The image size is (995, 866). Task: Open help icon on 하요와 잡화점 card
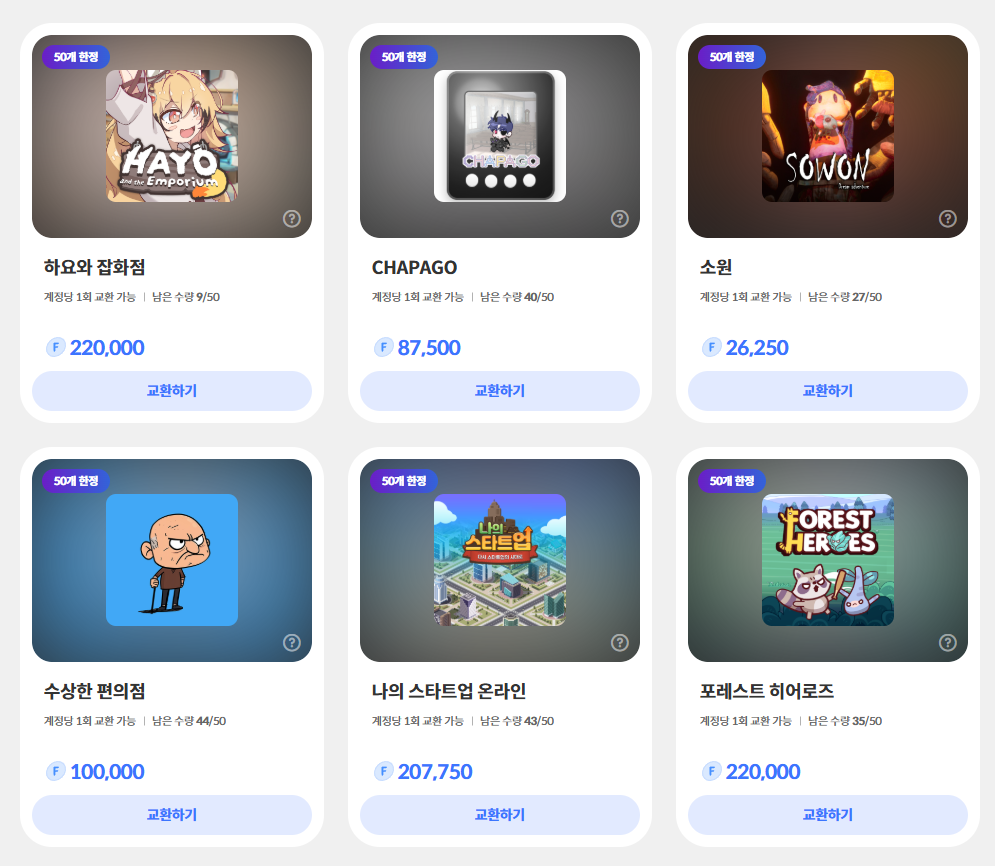(292, 219)
